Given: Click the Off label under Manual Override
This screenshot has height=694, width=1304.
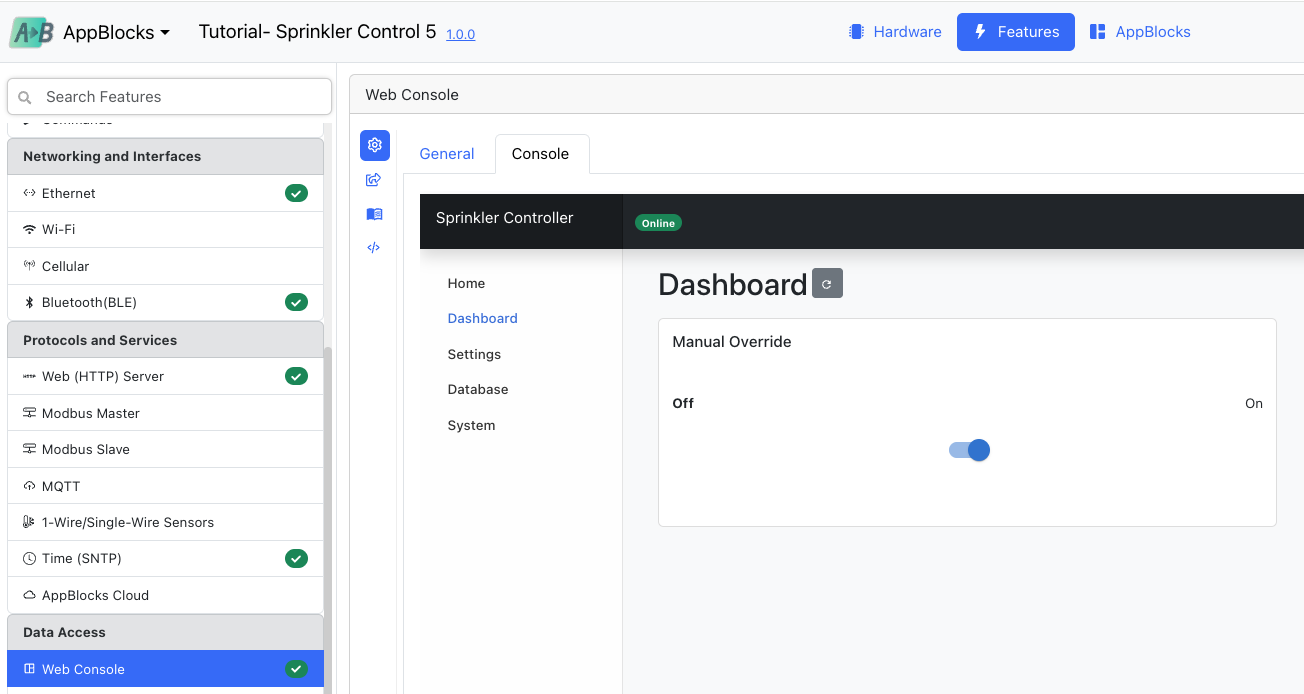Looking at the screenshot, I should 683,404.
